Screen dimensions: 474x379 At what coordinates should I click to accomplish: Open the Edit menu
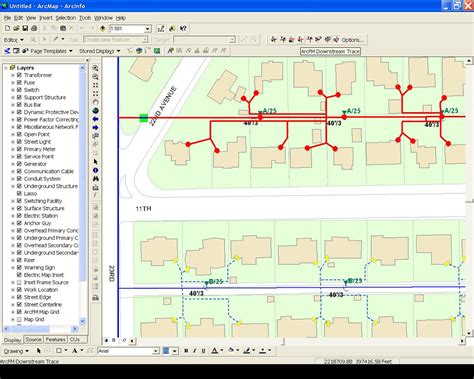pyautogui.click(x=18, y=18)
